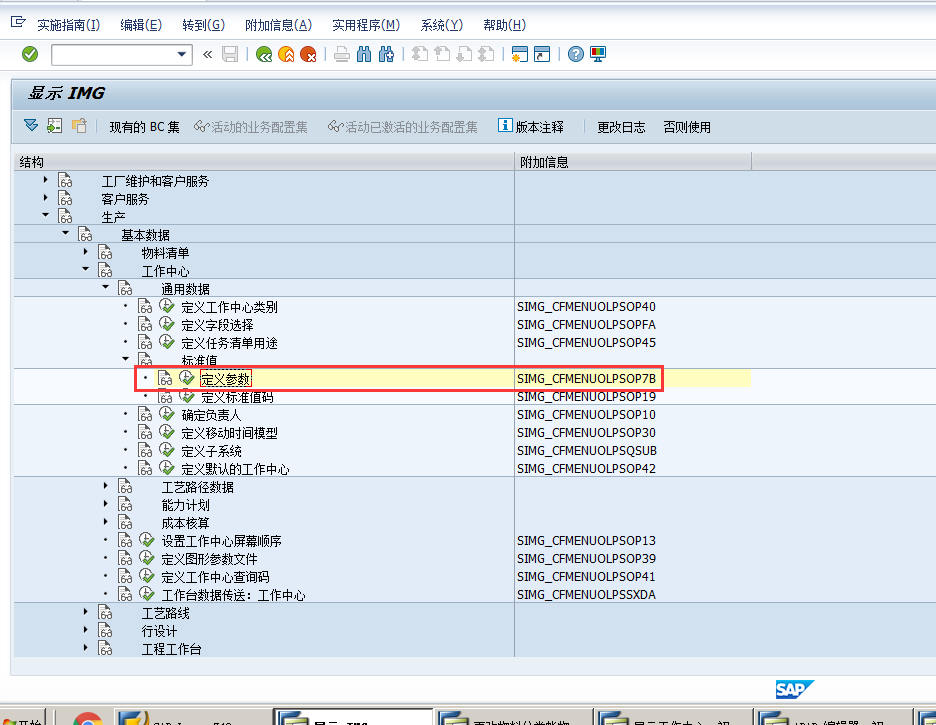Click the Back (green arrow) icon
Screen dimensions: 936x725
pyautogui.click(x=264, y=54)
